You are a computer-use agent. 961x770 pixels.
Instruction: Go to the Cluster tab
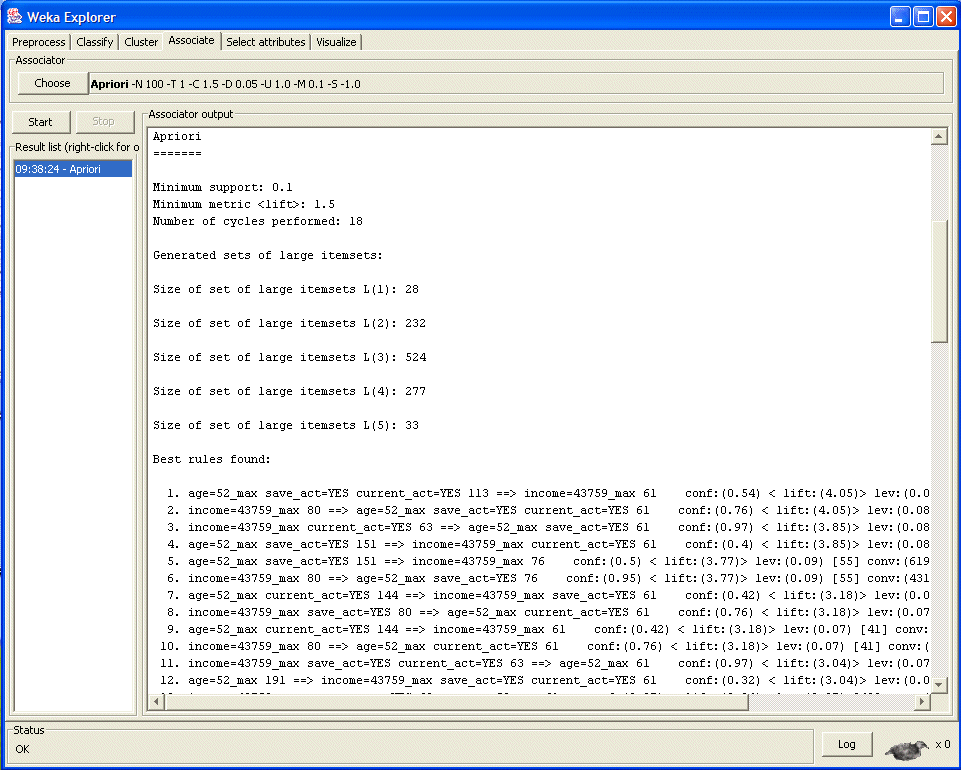point(141,42)
